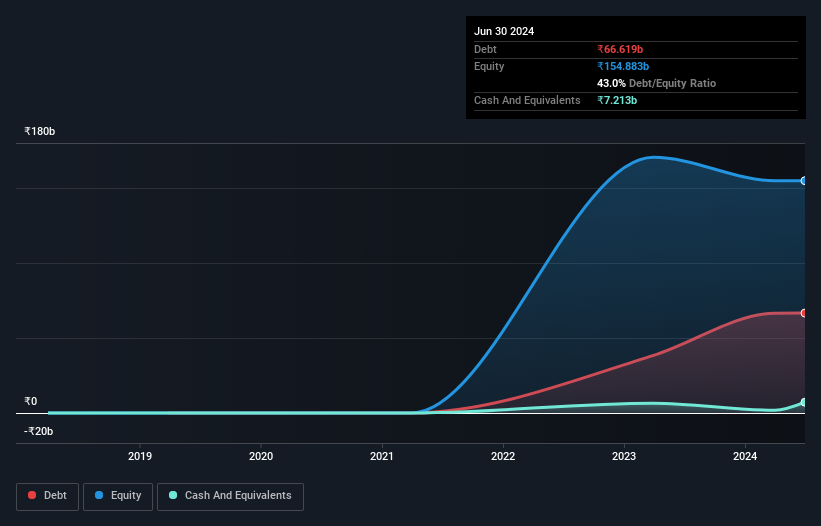Toggle Cash And Equivalents legend button
Image resolution: width=821 pixels, height=526 pixels.
click(x=230, y=496)
